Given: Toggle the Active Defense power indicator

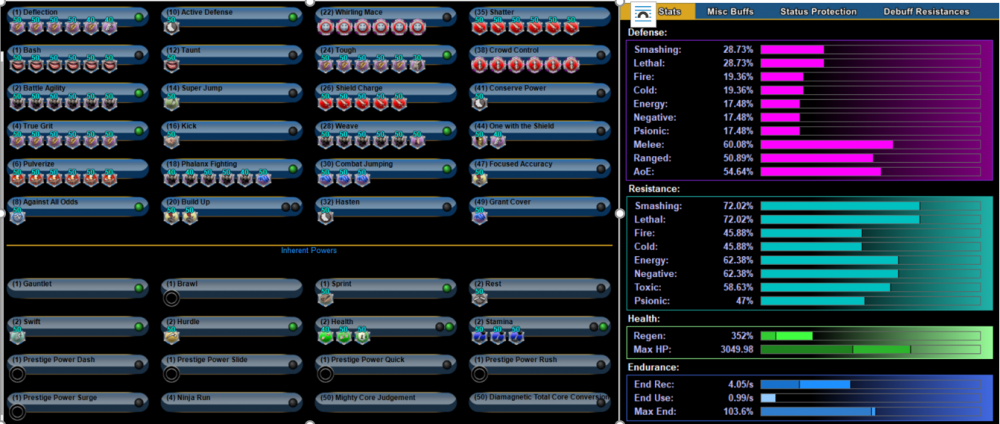Looking at the screenshot, I should 292,17.
